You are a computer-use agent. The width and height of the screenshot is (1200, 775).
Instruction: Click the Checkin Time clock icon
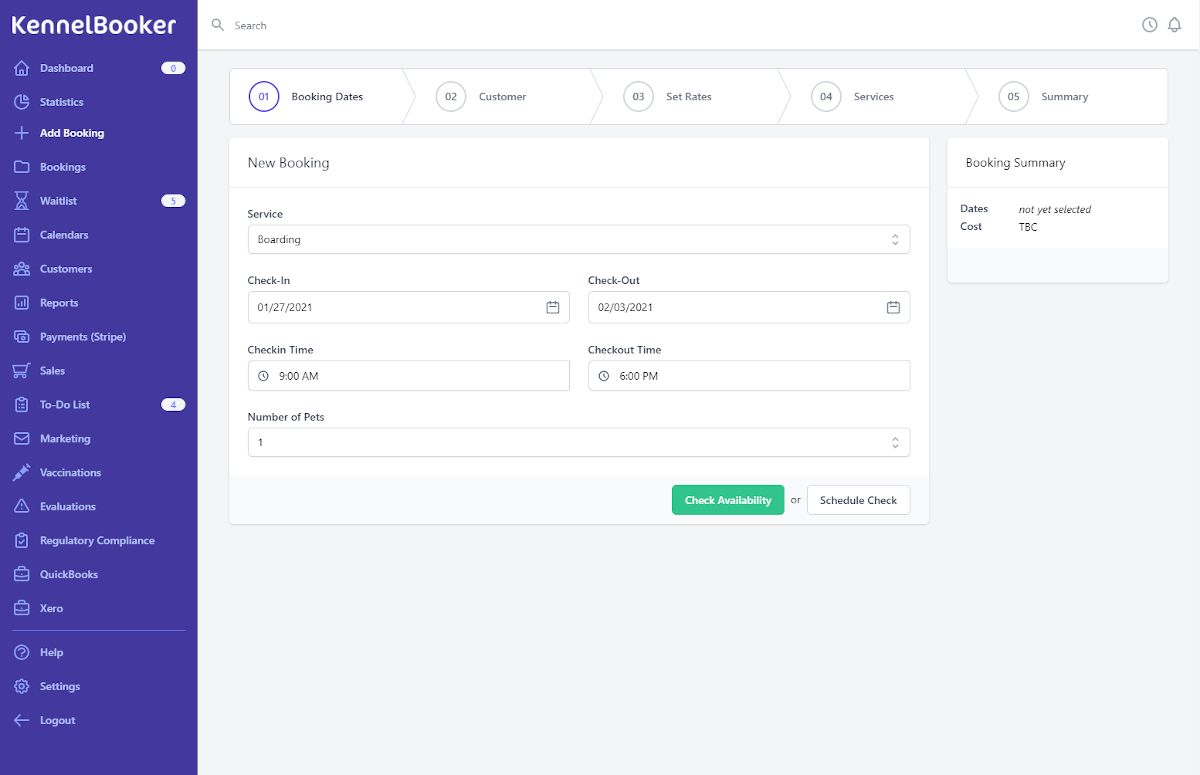point(264,376)
